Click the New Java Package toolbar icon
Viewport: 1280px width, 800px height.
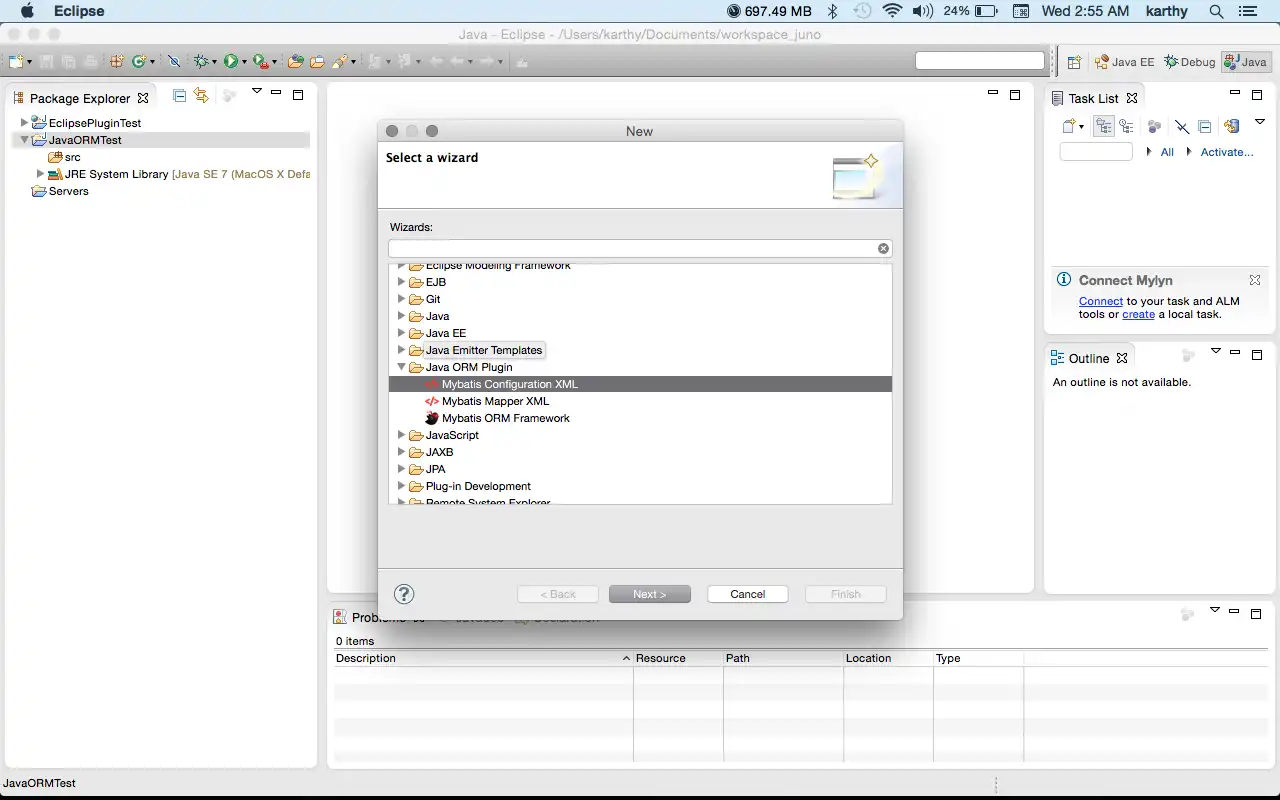[x=117, y=62]
